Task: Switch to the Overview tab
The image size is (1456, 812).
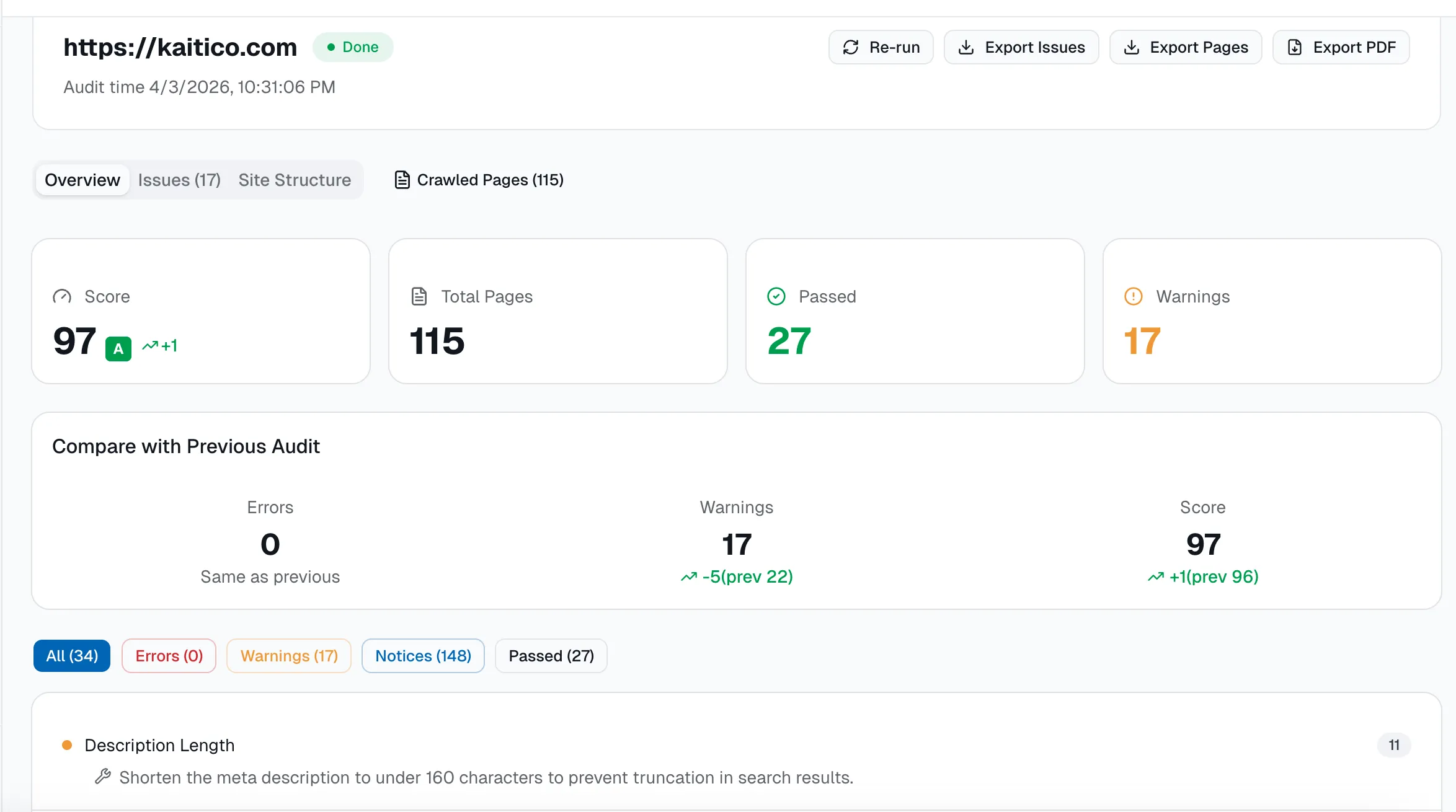Action: pyautogui.click(x=82, y=180)
